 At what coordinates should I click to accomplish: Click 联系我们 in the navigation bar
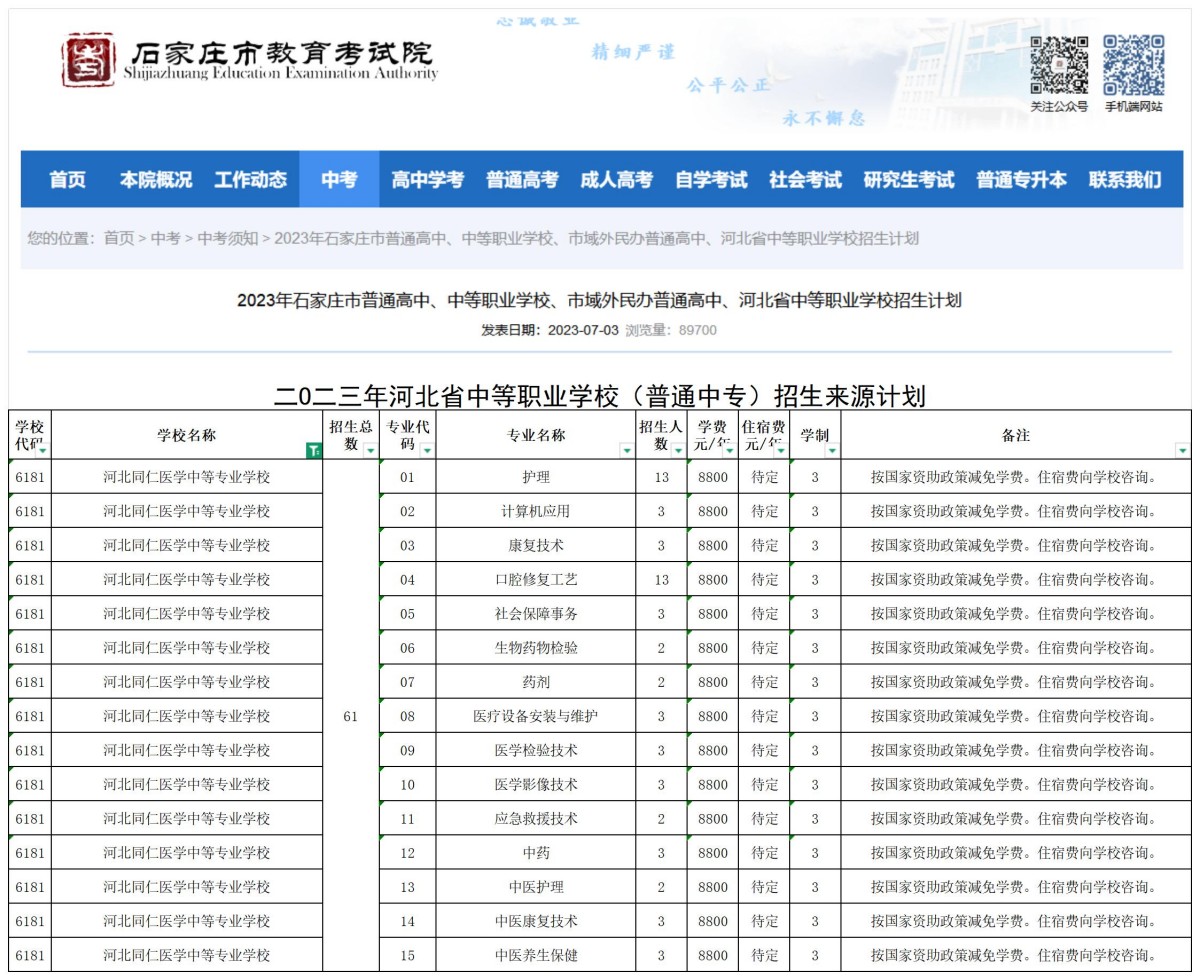point(1124,181)
